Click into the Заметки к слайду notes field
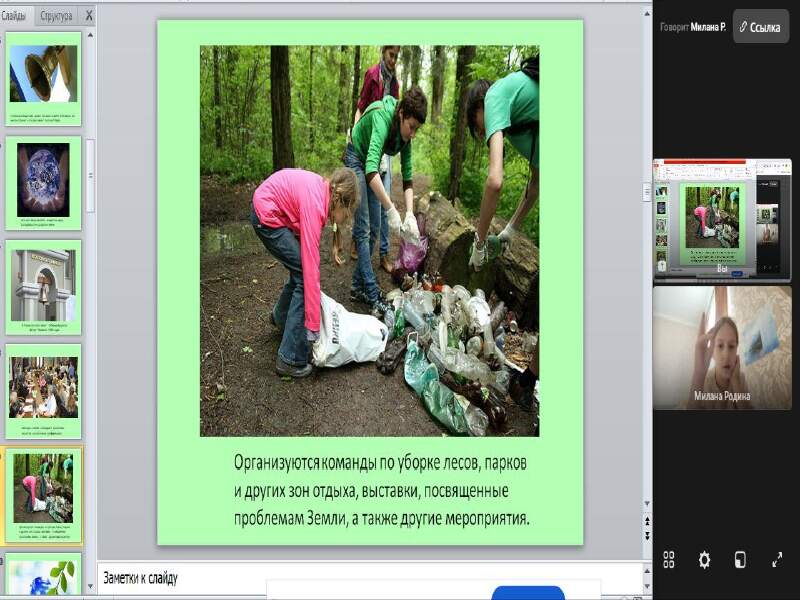The width and height of the screenshot is (800, 600). tap(370, 578)
